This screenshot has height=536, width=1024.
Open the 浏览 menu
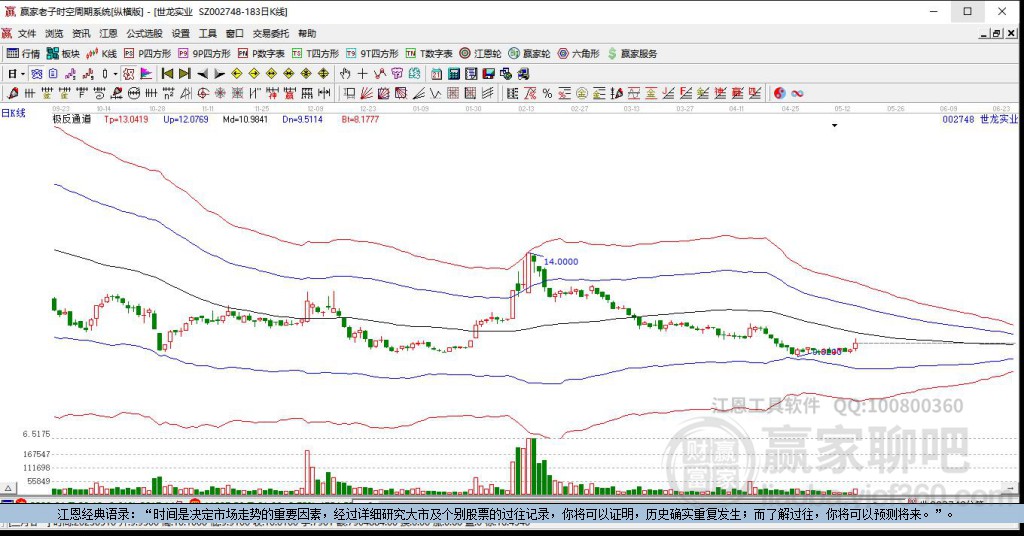(x=54, y=33)
